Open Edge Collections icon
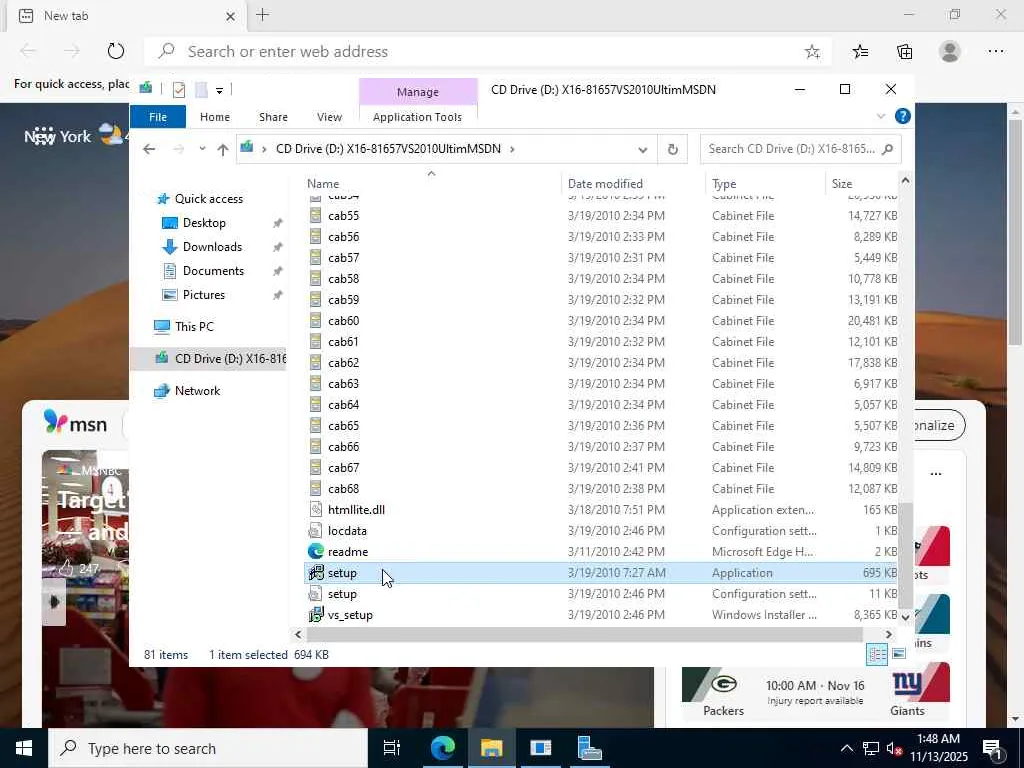1024x768 pixels. 904,52
